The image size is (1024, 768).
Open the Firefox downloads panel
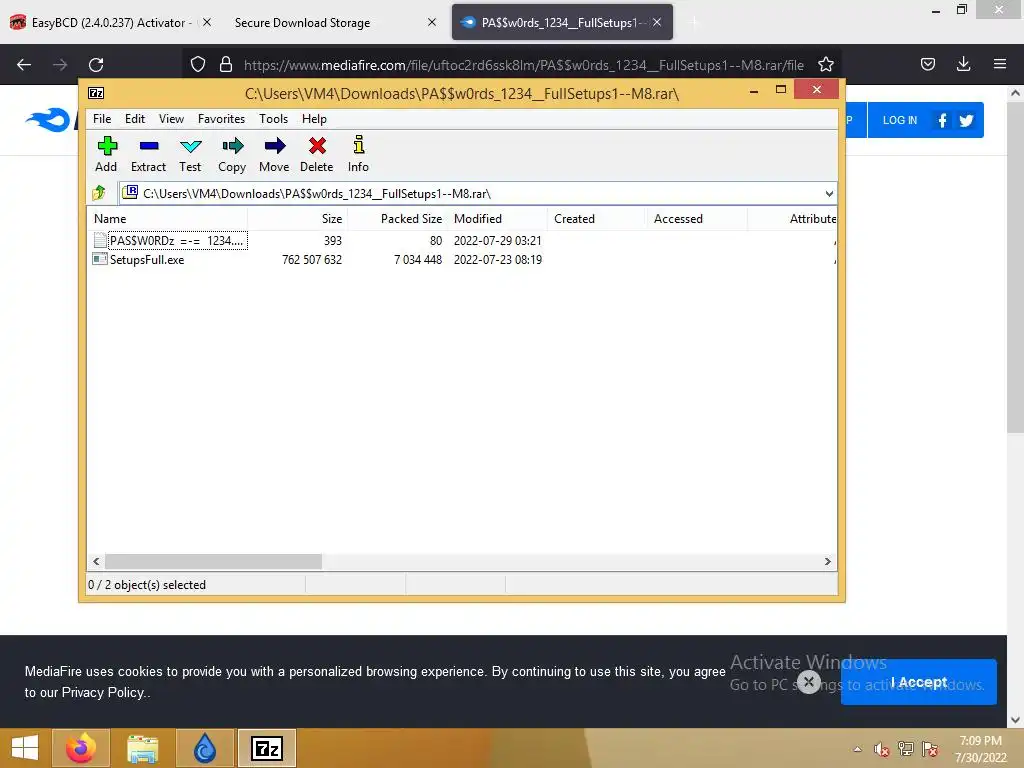963,64
